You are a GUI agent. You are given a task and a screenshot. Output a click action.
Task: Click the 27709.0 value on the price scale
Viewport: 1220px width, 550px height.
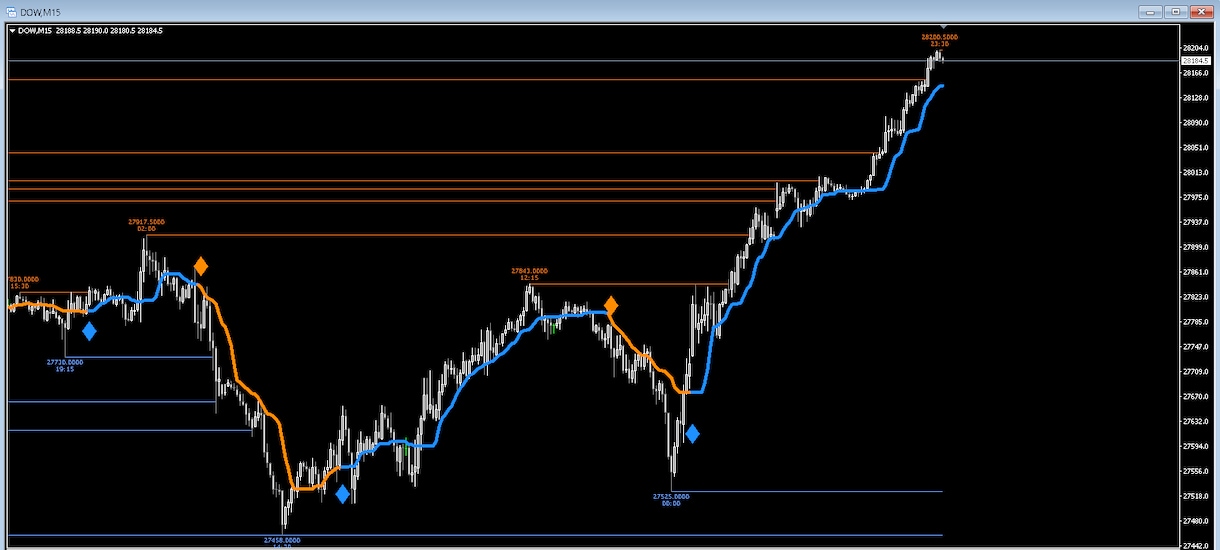pyautogui.click(x=1195, y=371)
